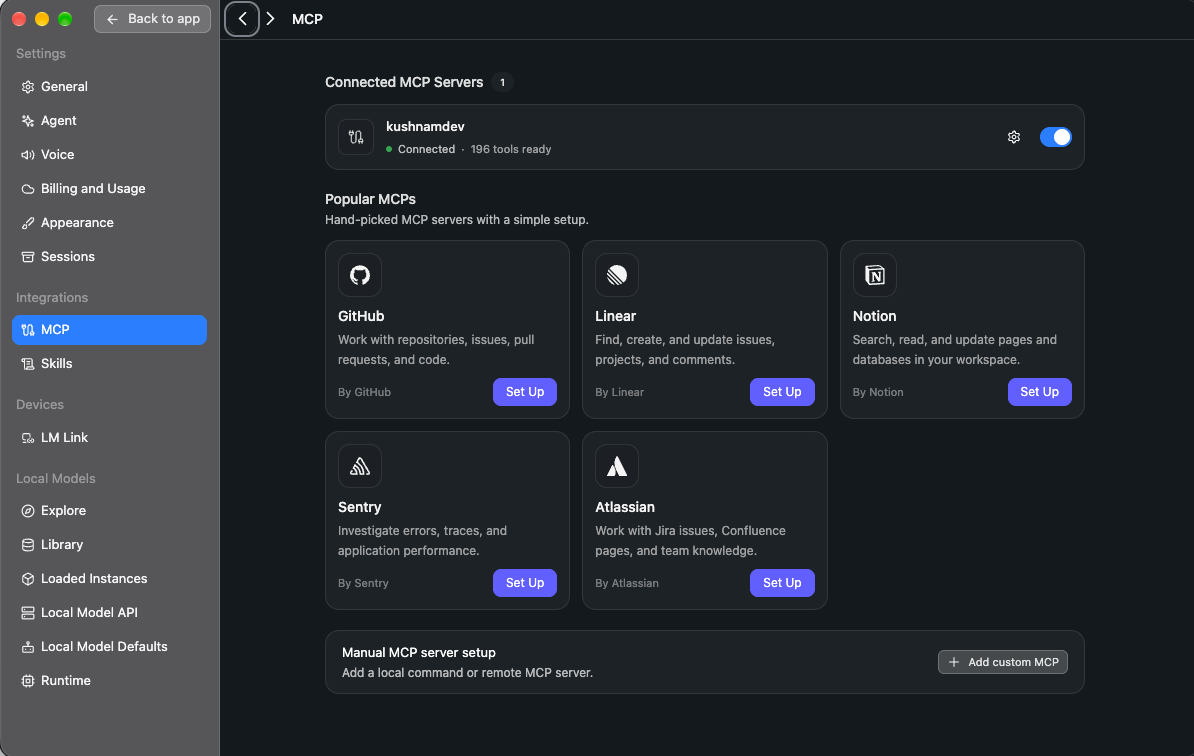Open Sessions settings
The image size is (1194, 756).
(x=110, y=257)
